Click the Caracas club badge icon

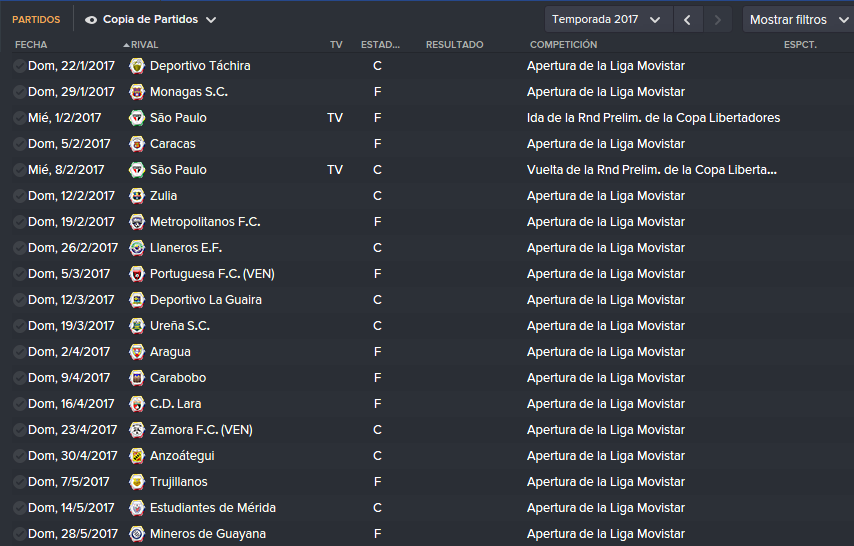coord(137,144)
